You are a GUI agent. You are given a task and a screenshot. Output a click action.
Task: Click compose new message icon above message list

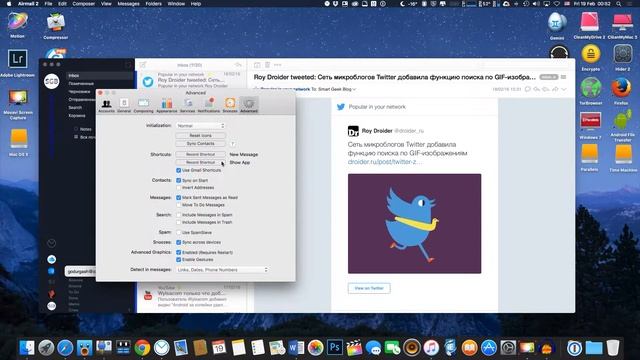click(143, 64)
